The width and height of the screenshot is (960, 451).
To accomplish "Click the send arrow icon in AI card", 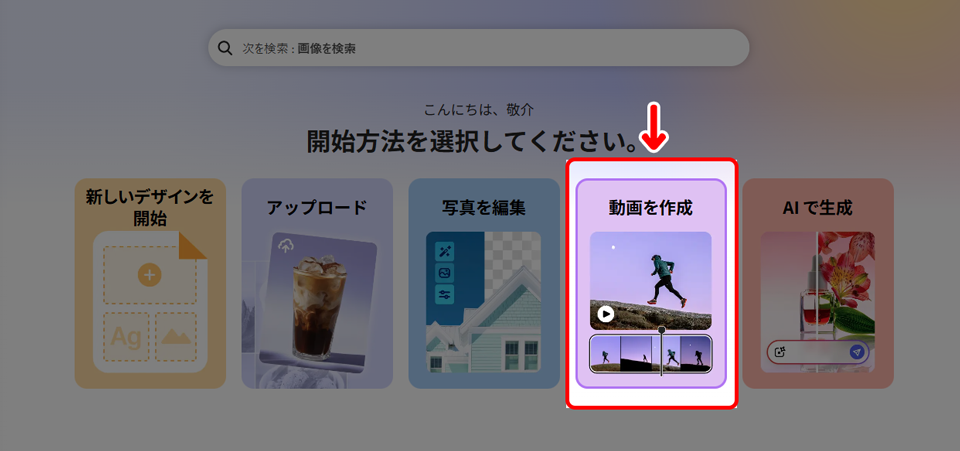I will pyautogui.click(x=857, y=352).
